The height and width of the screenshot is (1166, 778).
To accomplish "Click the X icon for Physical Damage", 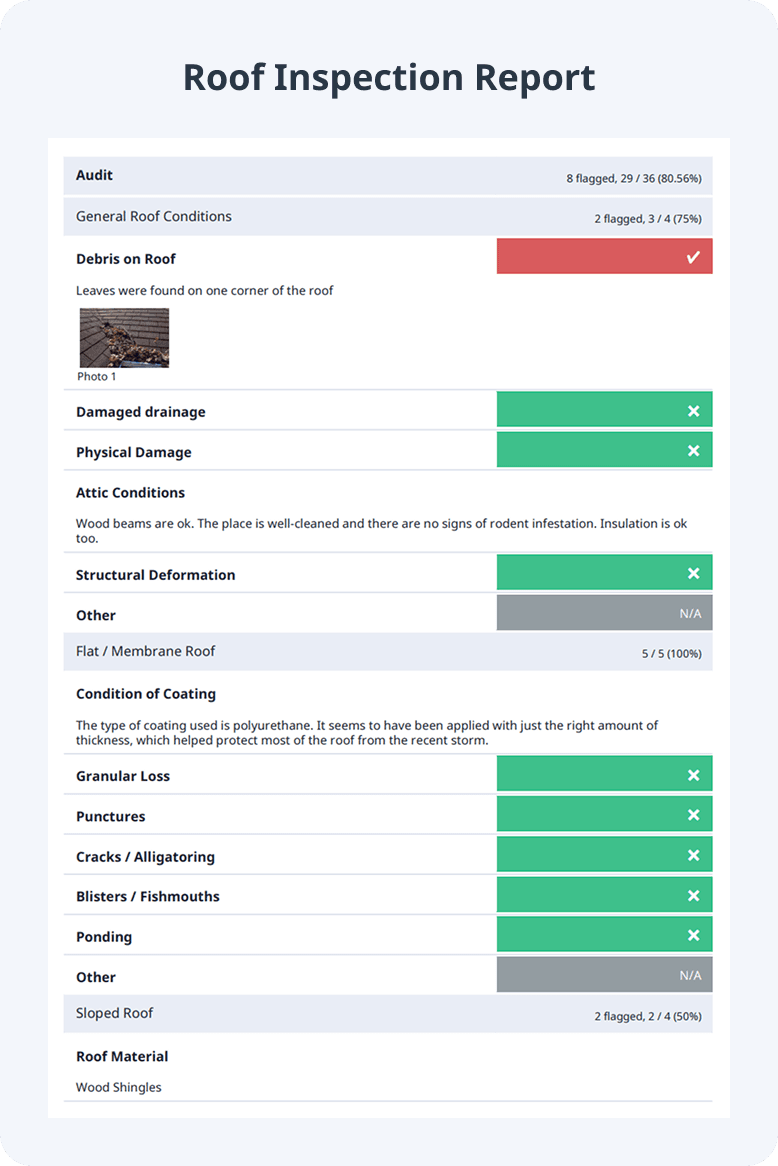I will 693,451.
